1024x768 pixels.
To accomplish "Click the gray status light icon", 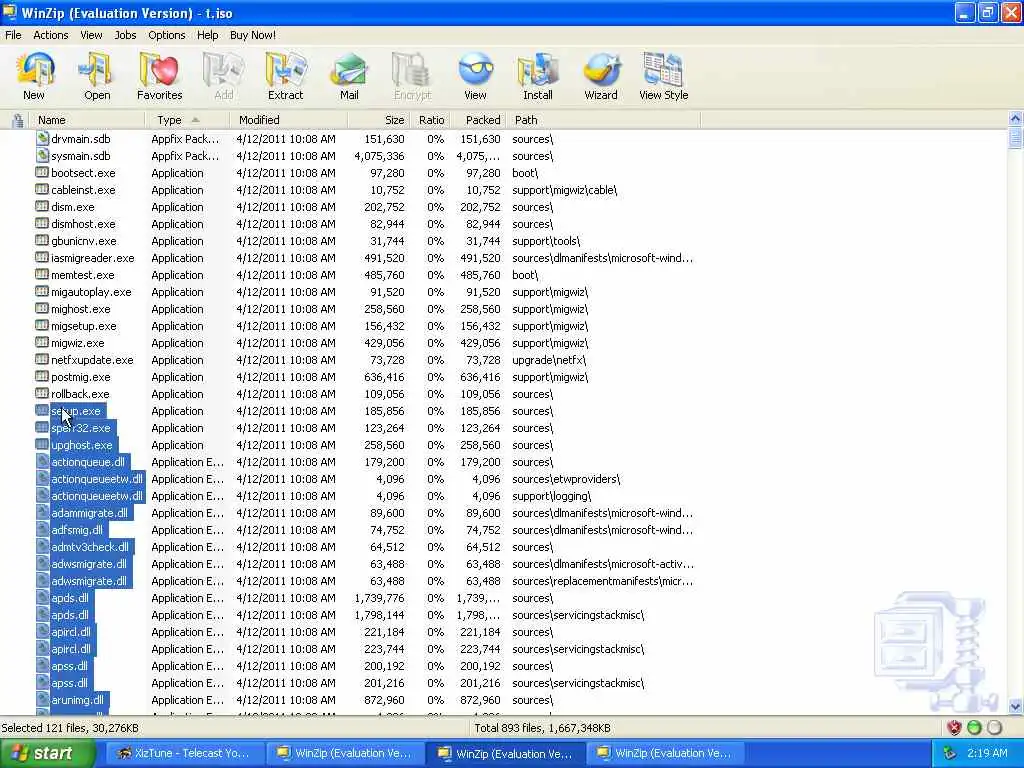I will (x=995, y=728).
